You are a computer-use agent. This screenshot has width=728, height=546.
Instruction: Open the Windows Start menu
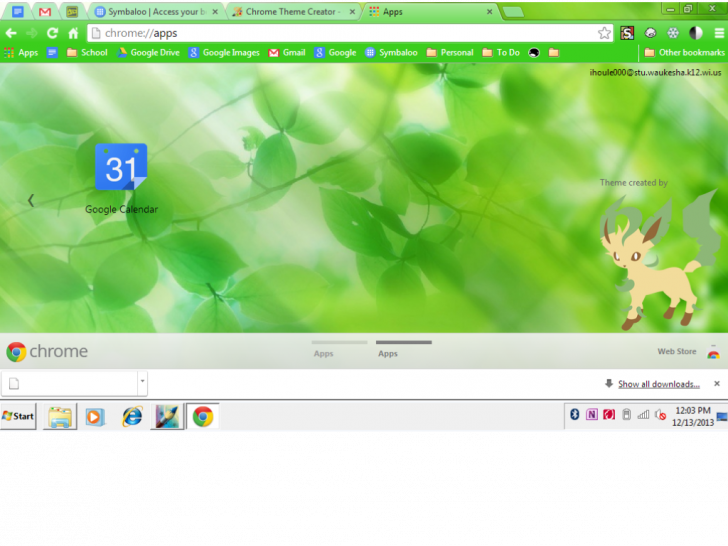(18, 416)
